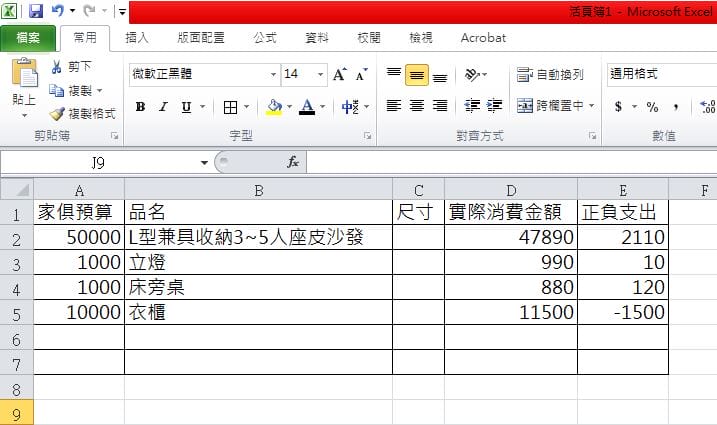Viewport: 717px width, 425px height.
Task: Open the font color dropdown arrow
Action: (322, 107)
